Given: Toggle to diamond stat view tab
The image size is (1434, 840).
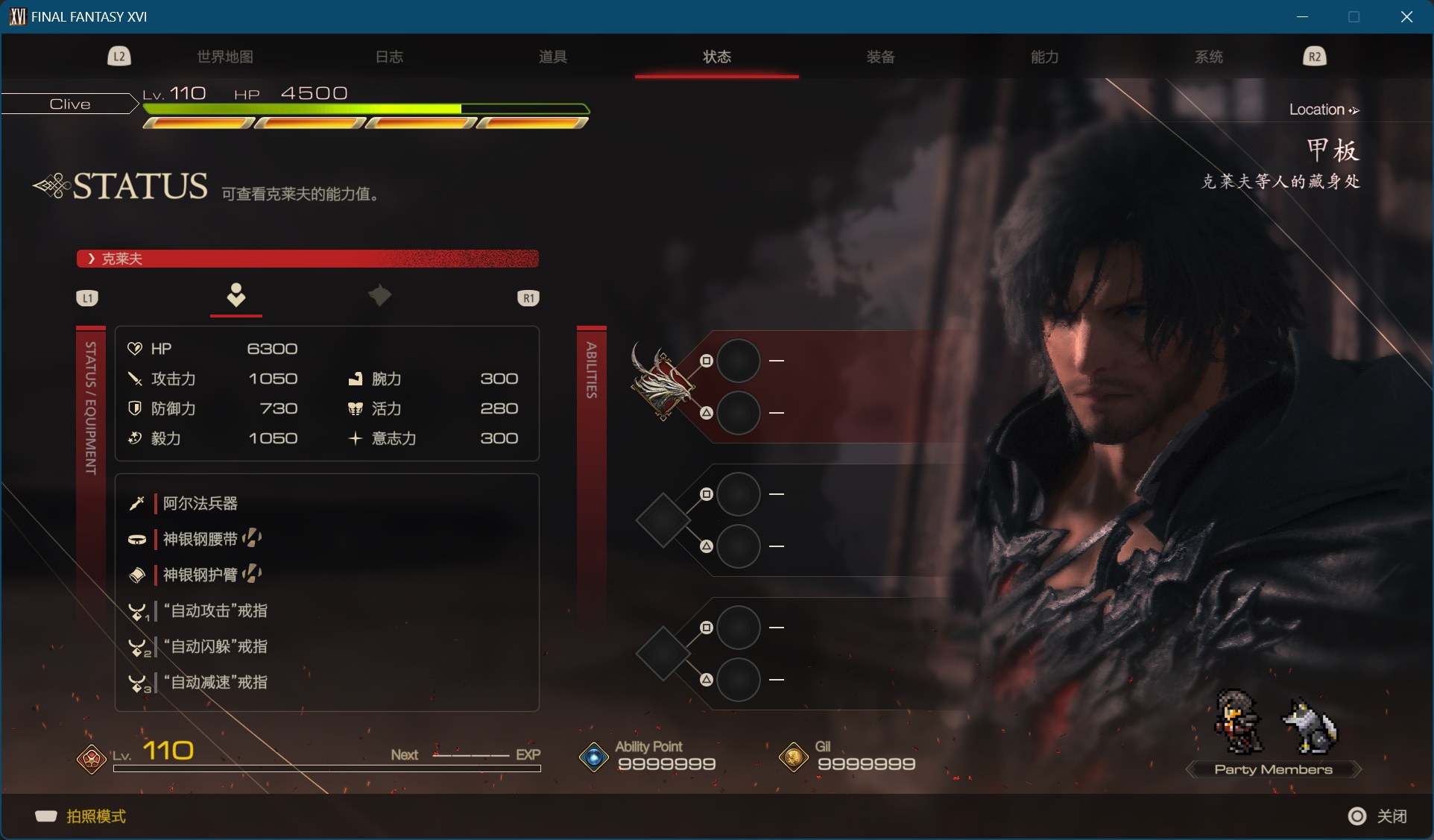Looking at the screenshot, I should coord(378,294).
